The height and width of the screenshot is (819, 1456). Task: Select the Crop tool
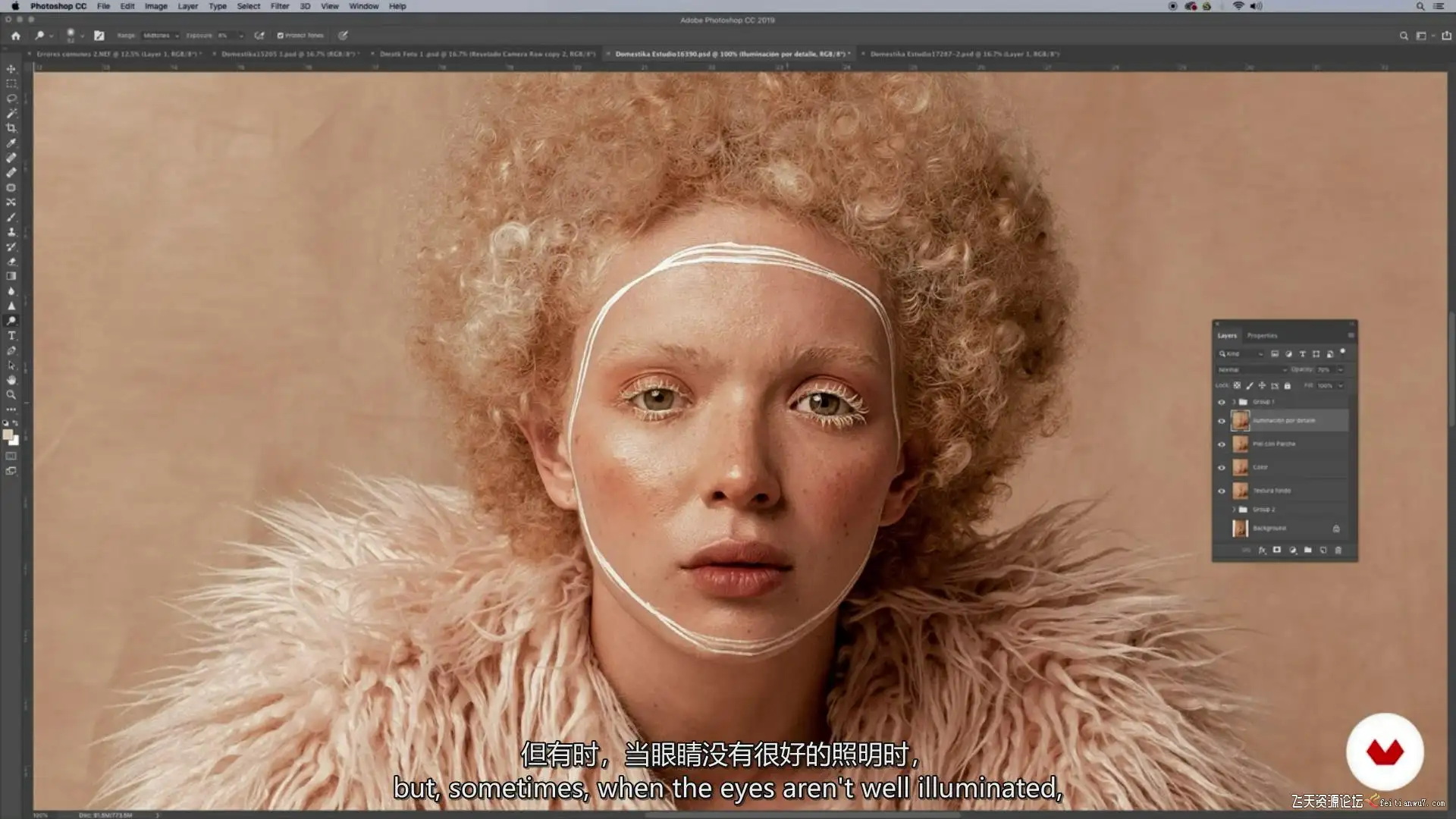point(11,128)
